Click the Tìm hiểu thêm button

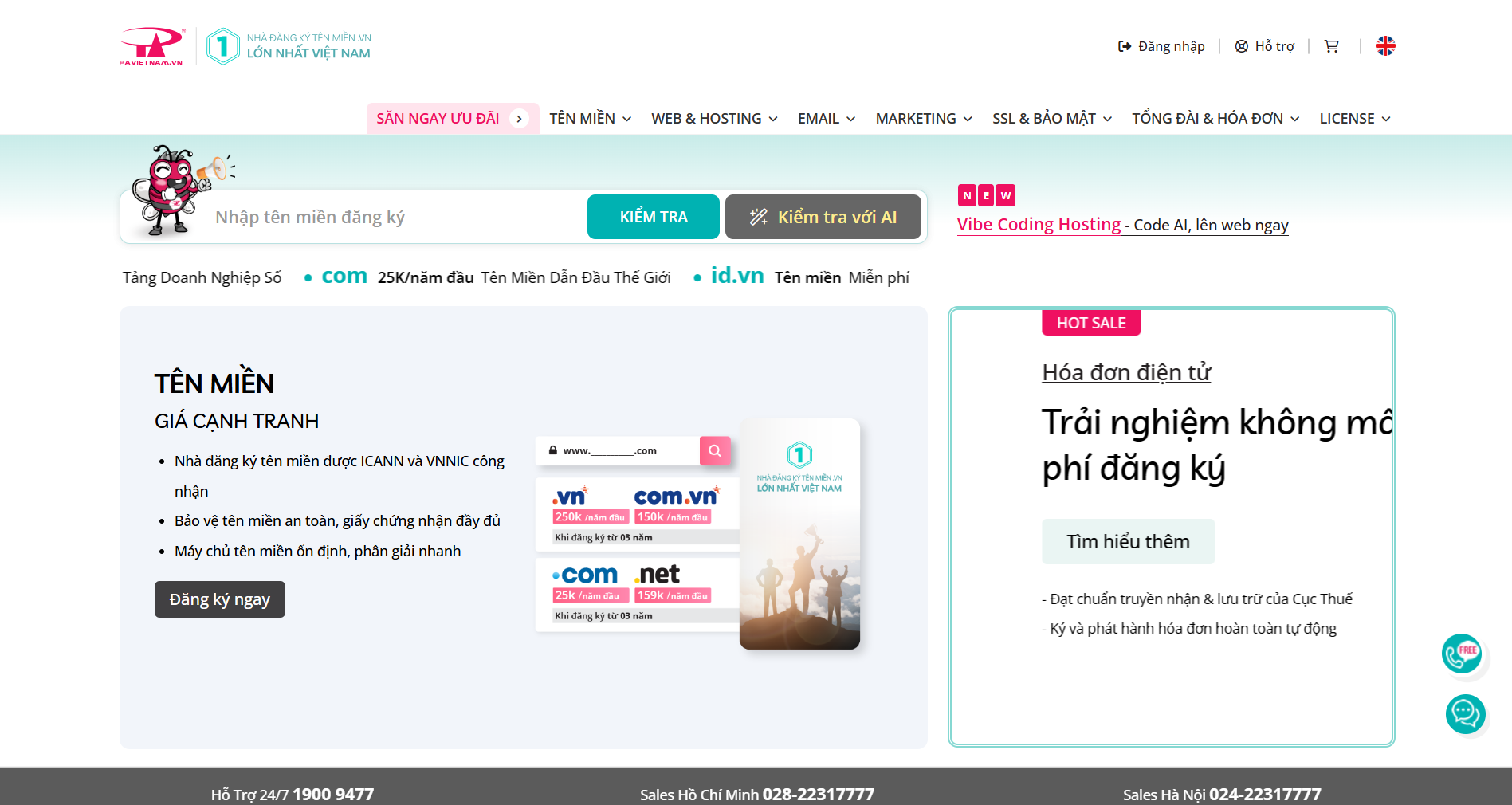(1128, 542)
